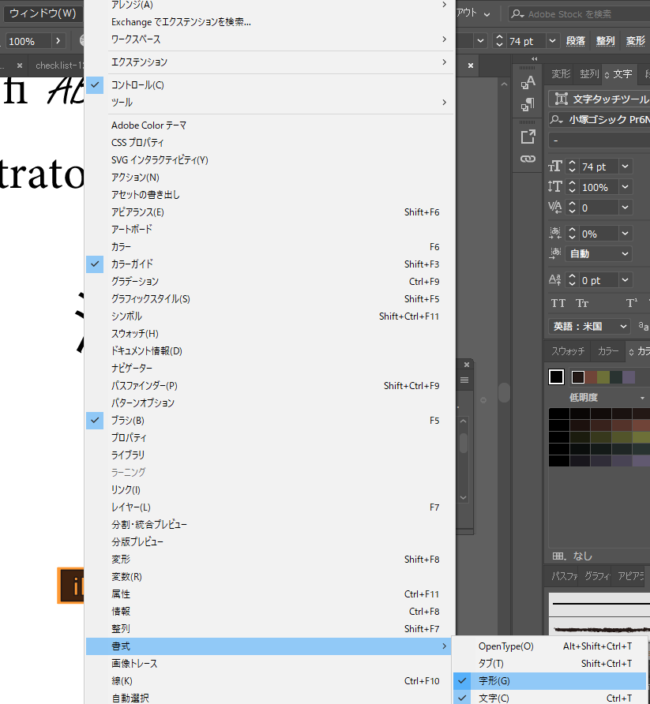
Task: Switch to the 文字 panel tab
Action: (622, 74)
